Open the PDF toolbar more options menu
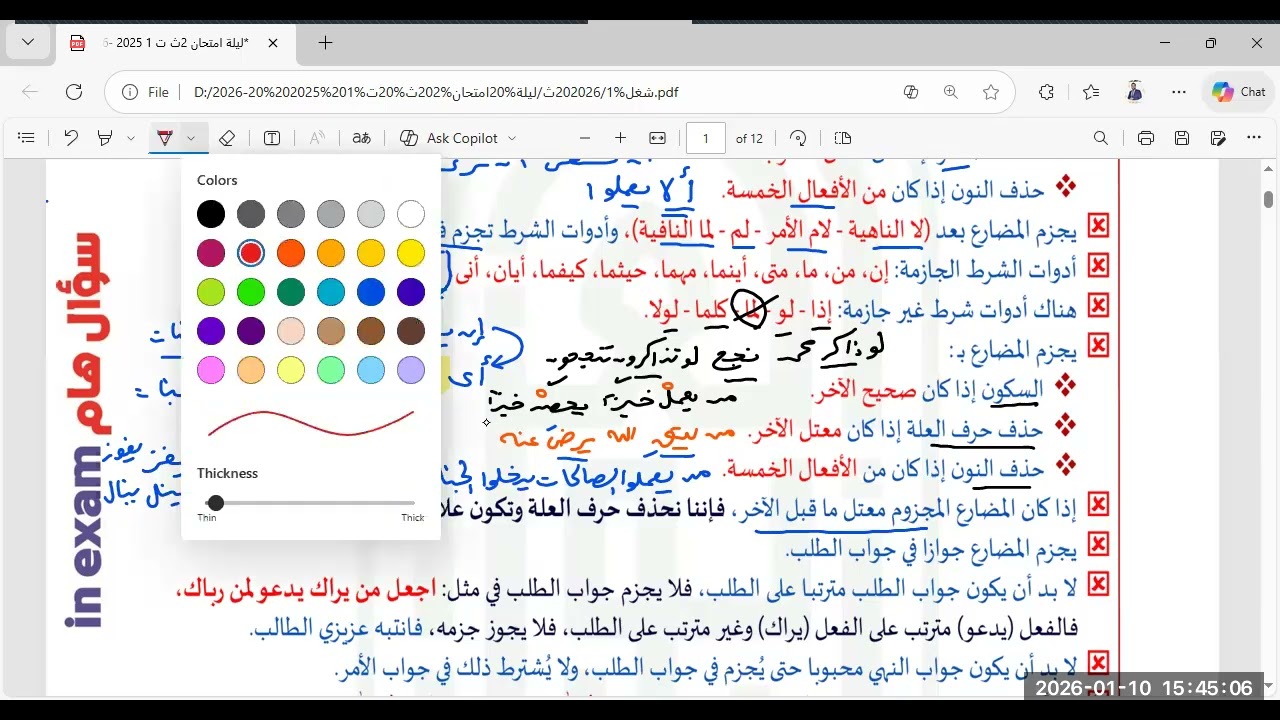This screenshot has width=1280, height=720. [x=1254, y=138]
